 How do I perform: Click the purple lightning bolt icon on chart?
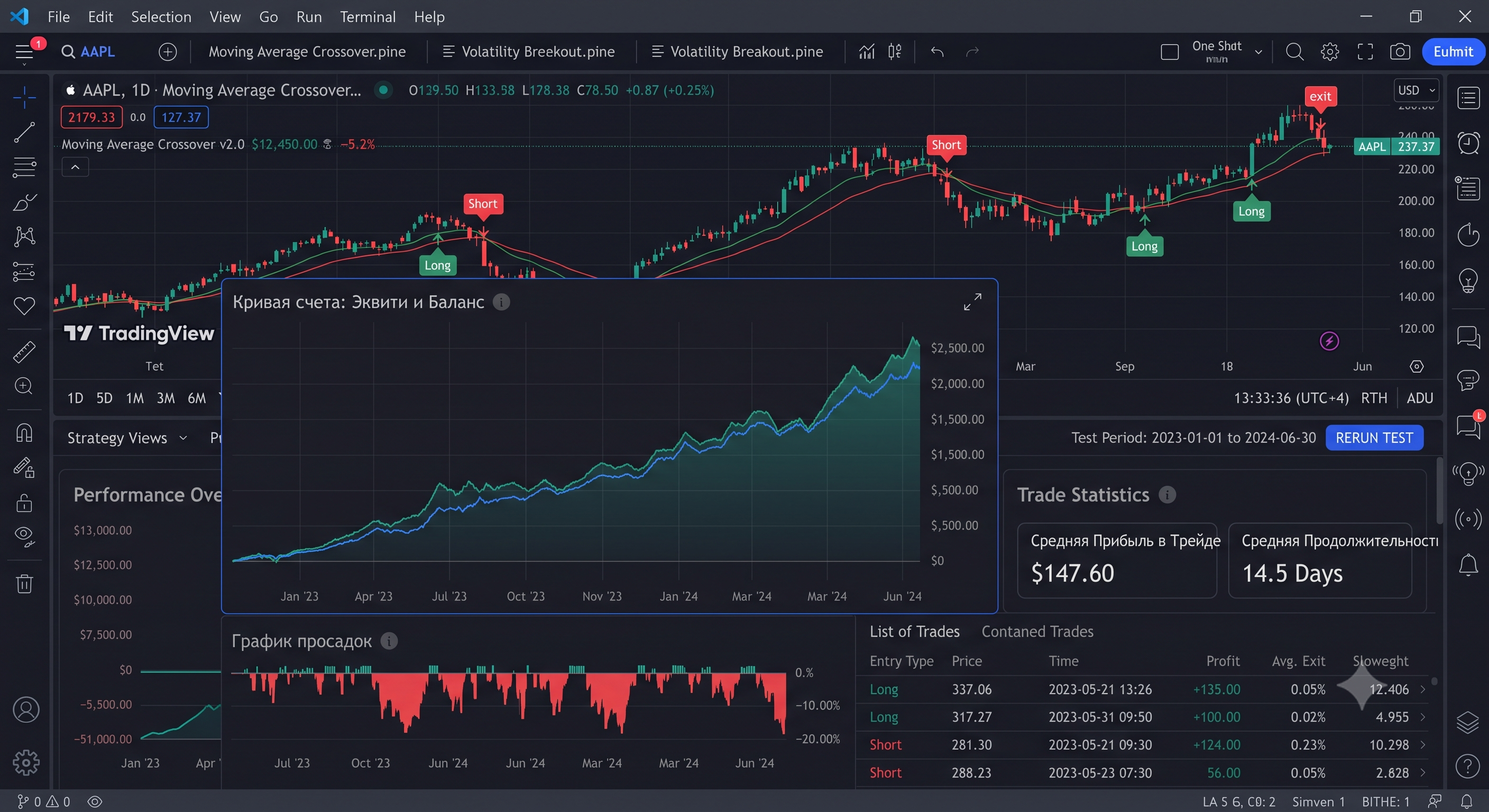click(1329, 341)
